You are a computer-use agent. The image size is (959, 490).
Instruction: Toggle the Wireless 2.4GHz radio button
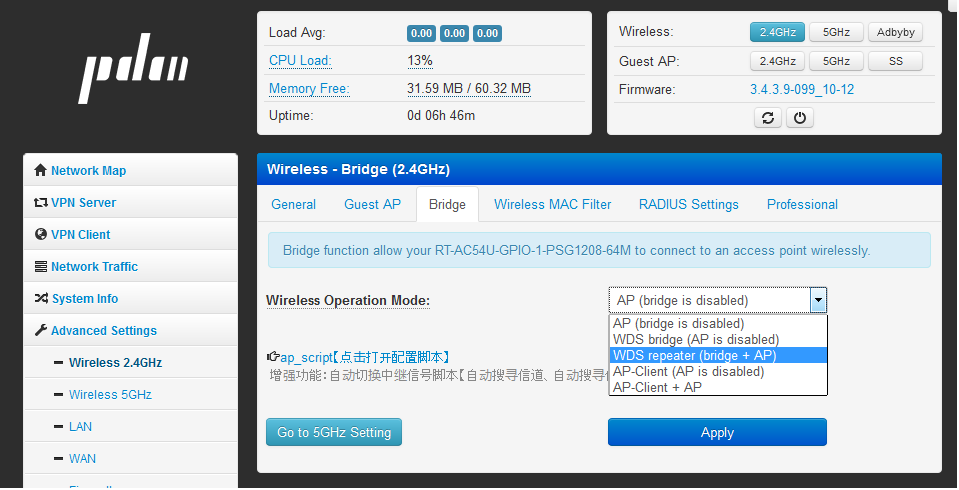[777, 32]
